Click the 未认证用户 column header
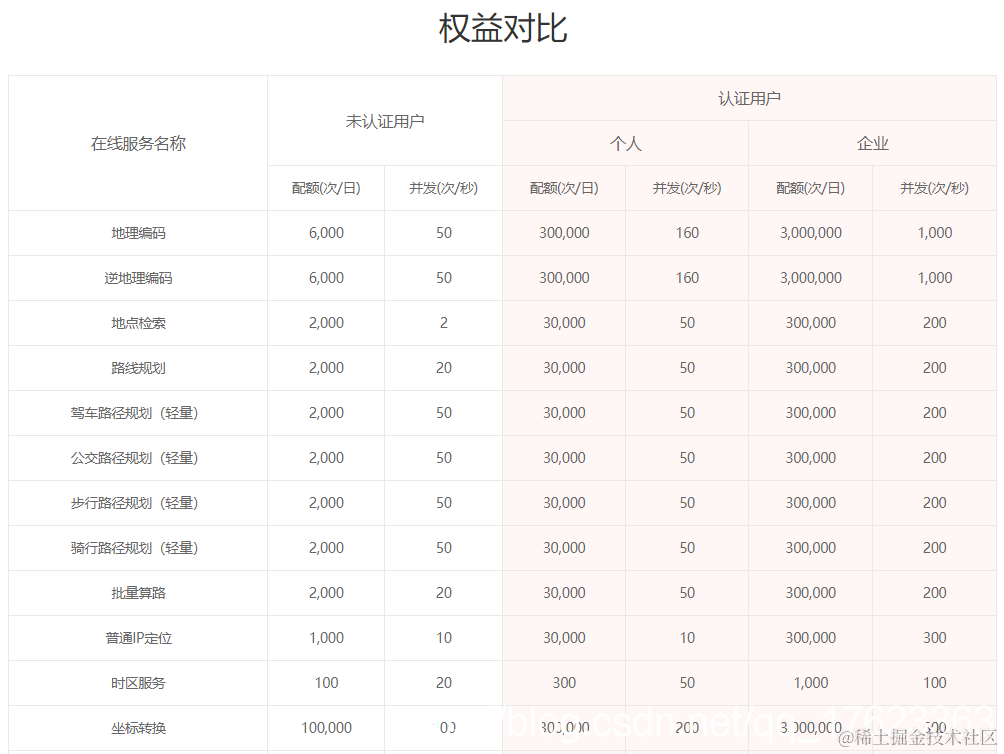The height and width of the screenshot is (754, 1004). pyautogui.click(x=384, y=119)
